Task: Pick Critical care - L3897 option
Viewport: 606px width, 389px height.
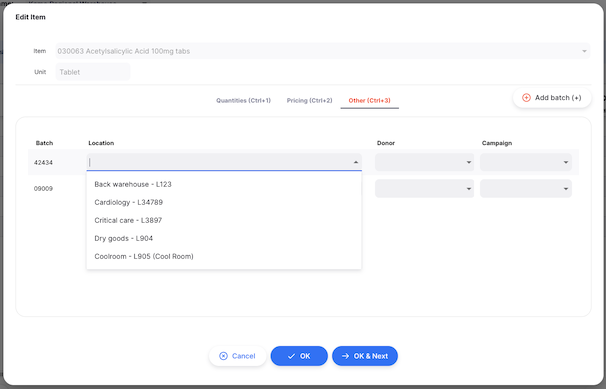Action: click(224, 220)
